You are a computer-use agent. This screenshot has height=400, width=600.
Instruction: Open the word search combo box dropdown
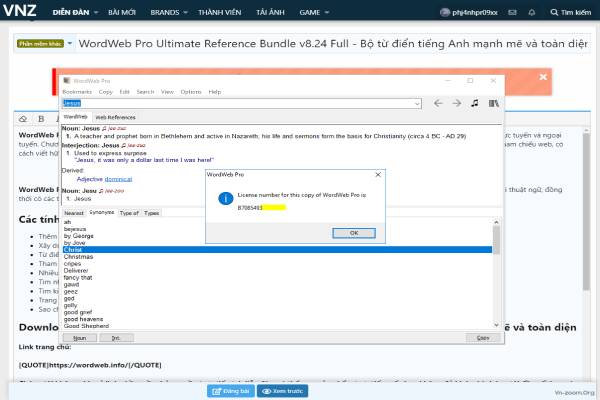[414, 102]
